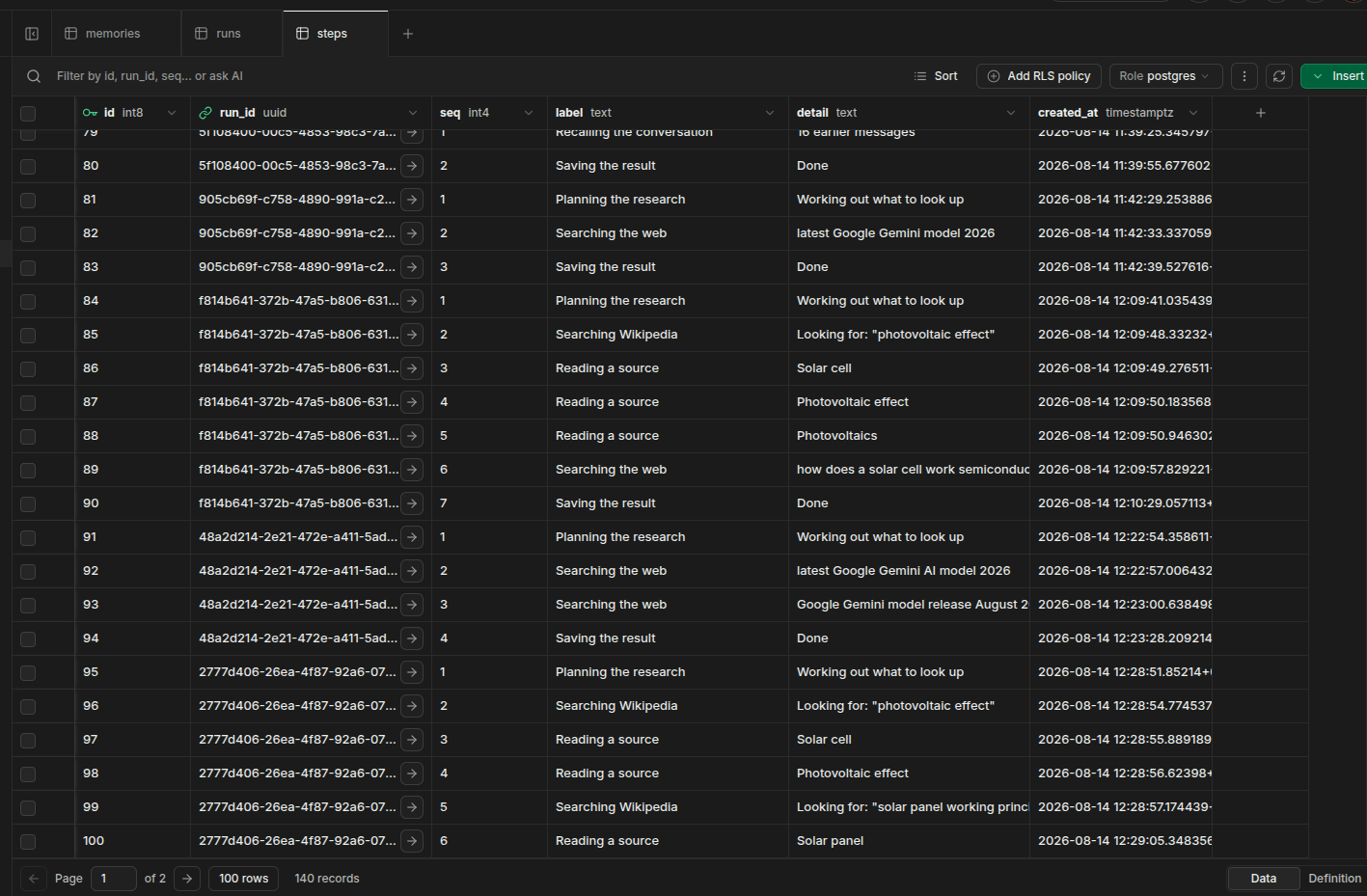Open the run_id reference arrow in row 91
The width and height of the screenshot is (1367, 896).
(x=412, y=537)
